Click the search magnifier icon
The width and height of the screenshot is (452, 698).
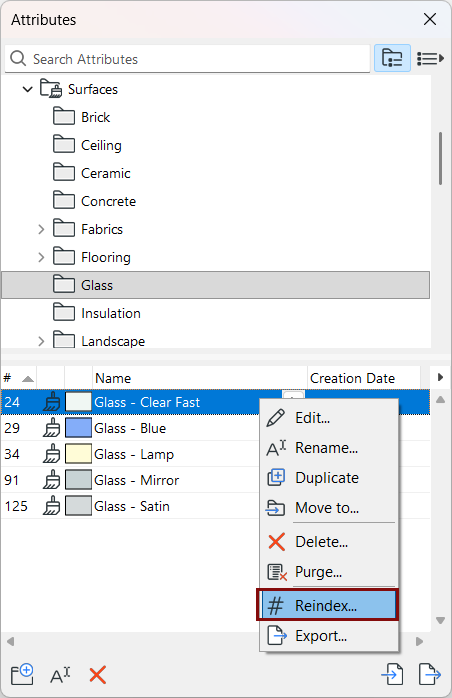tap(18, 58)
